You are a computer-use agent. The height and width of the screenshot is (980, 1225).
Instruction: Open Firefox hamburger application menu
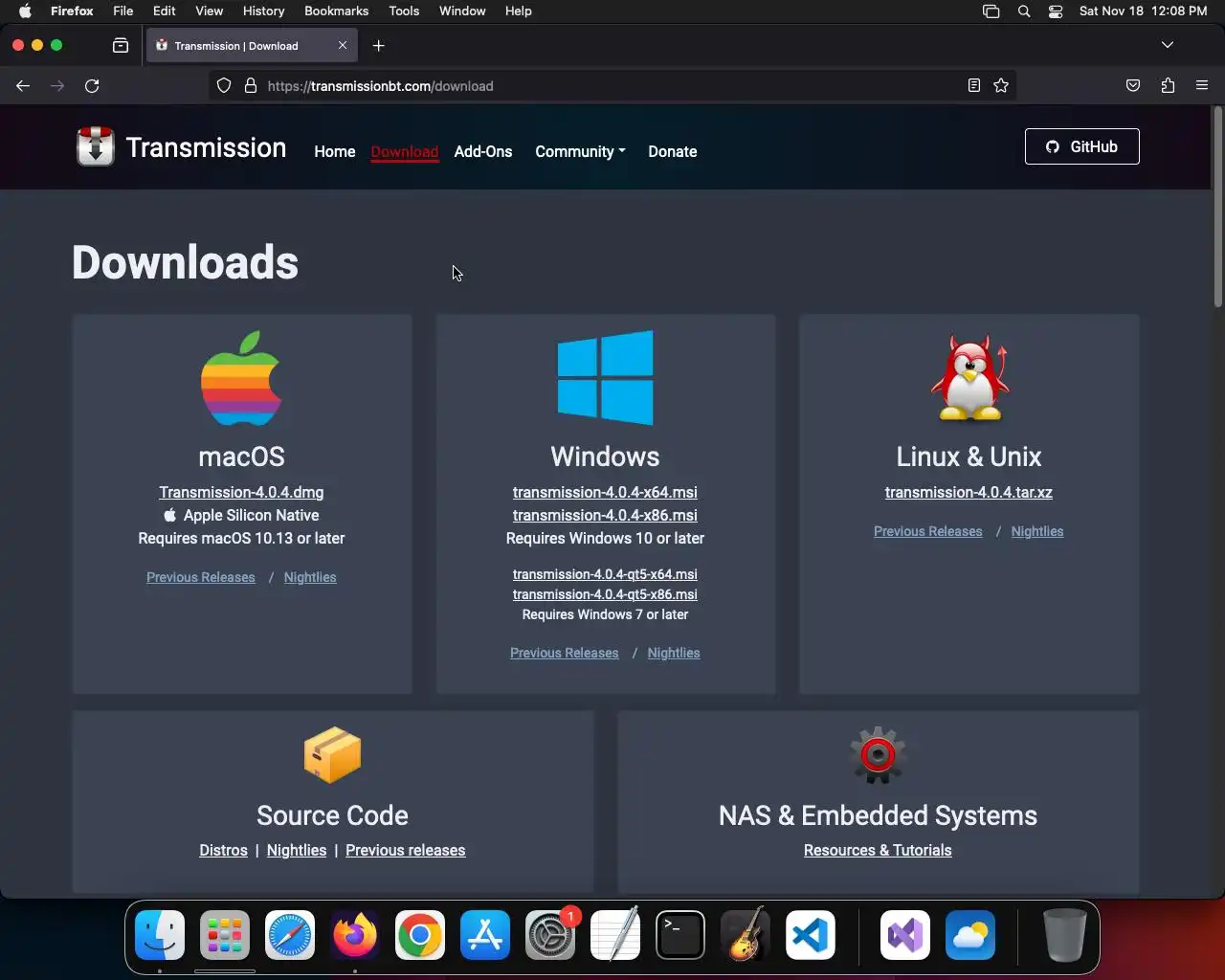click(x=1202, y=85)
